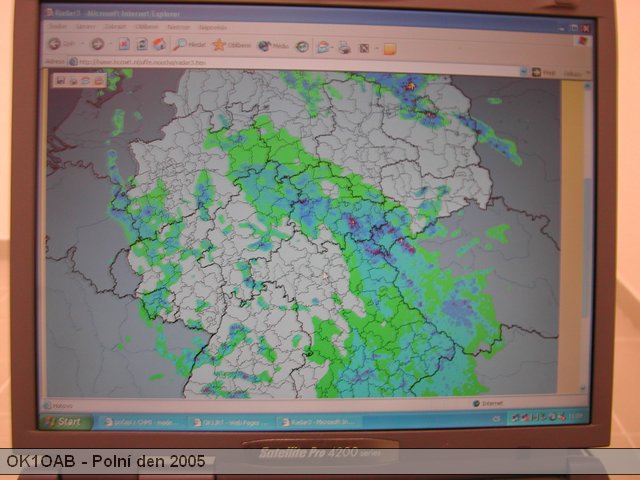Click the first system tray icon
The width and height of the screenshot is (640, 480).
click(517, 418)
